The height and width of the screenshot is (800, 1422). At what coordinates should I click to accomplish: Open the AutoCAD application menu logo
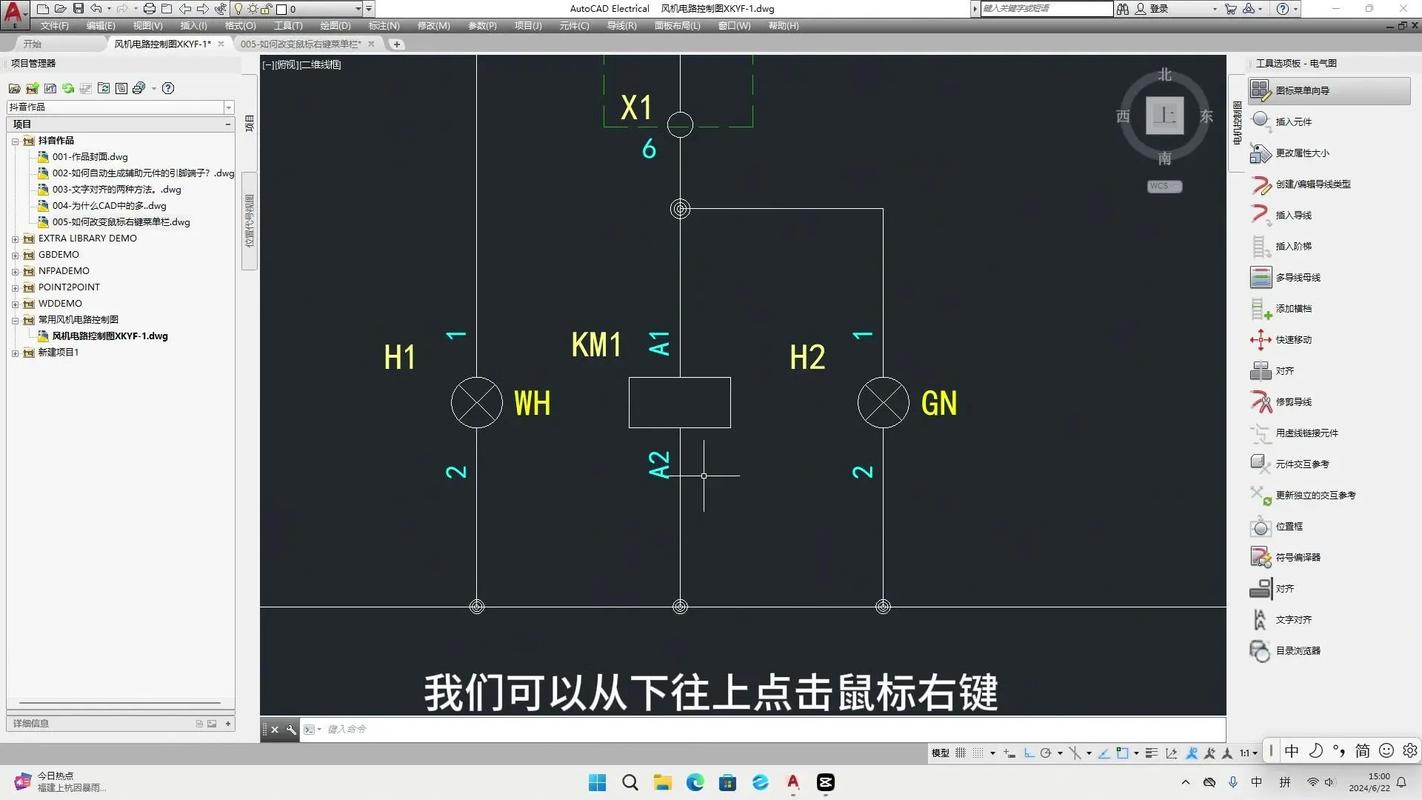click(14, 13)
